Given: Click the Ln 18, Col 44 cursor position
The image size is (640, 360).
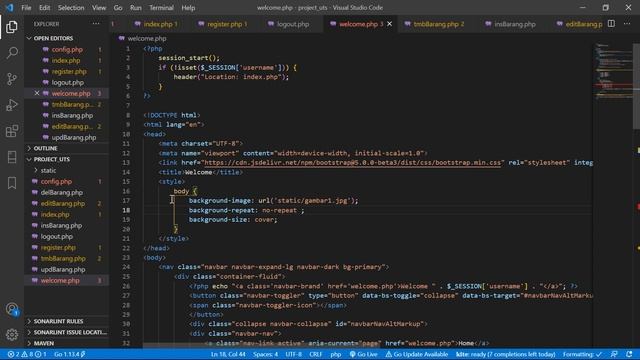Looking at the screenshot, I should click(x=228, y=354).
